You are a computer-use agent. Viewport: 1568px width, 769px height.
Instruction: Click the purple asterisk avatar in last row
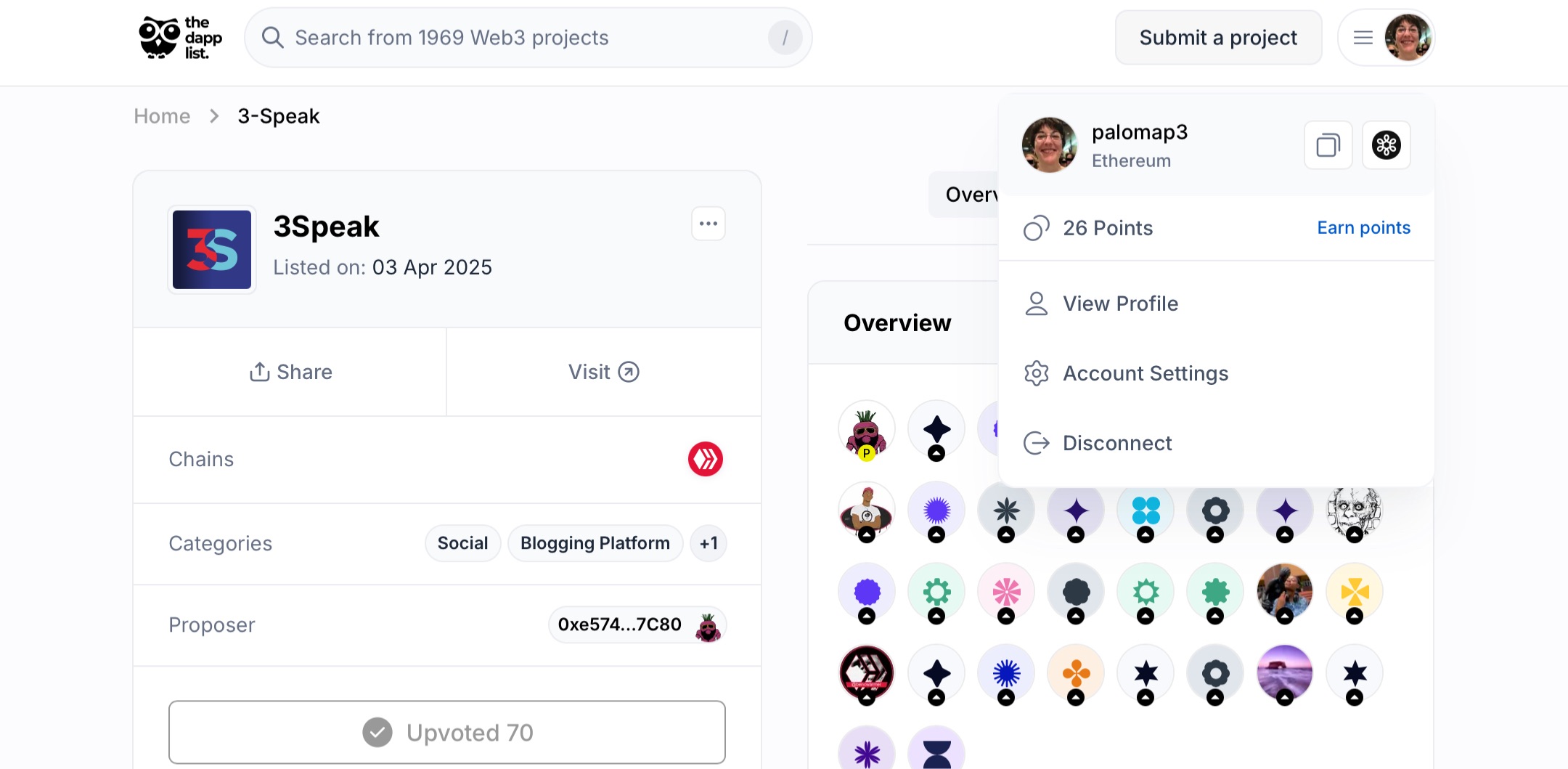pos(866,749)
